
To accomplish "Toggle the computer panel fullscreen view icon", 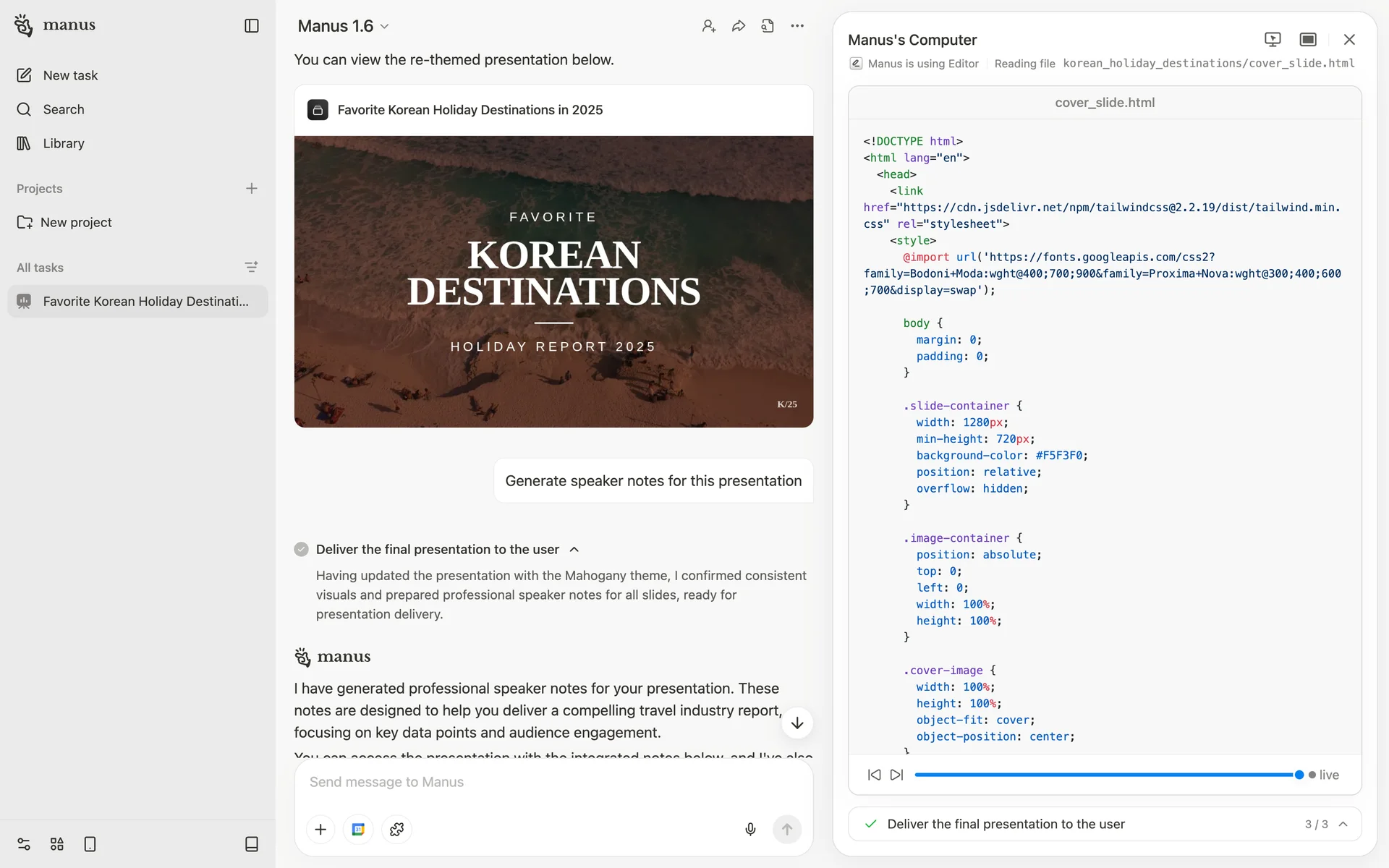I will [x=1307, y=39].
